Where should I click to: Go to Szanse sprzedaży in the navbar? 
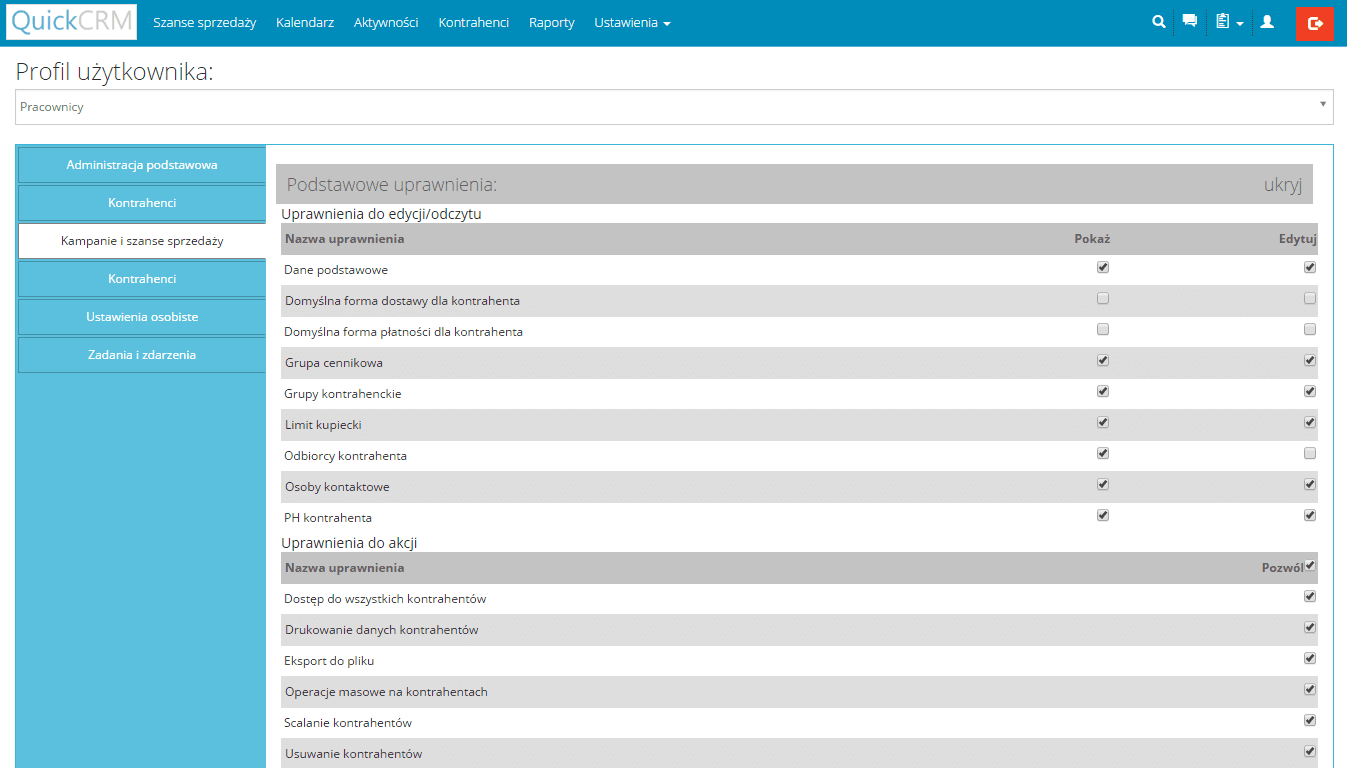coord(204,23)
